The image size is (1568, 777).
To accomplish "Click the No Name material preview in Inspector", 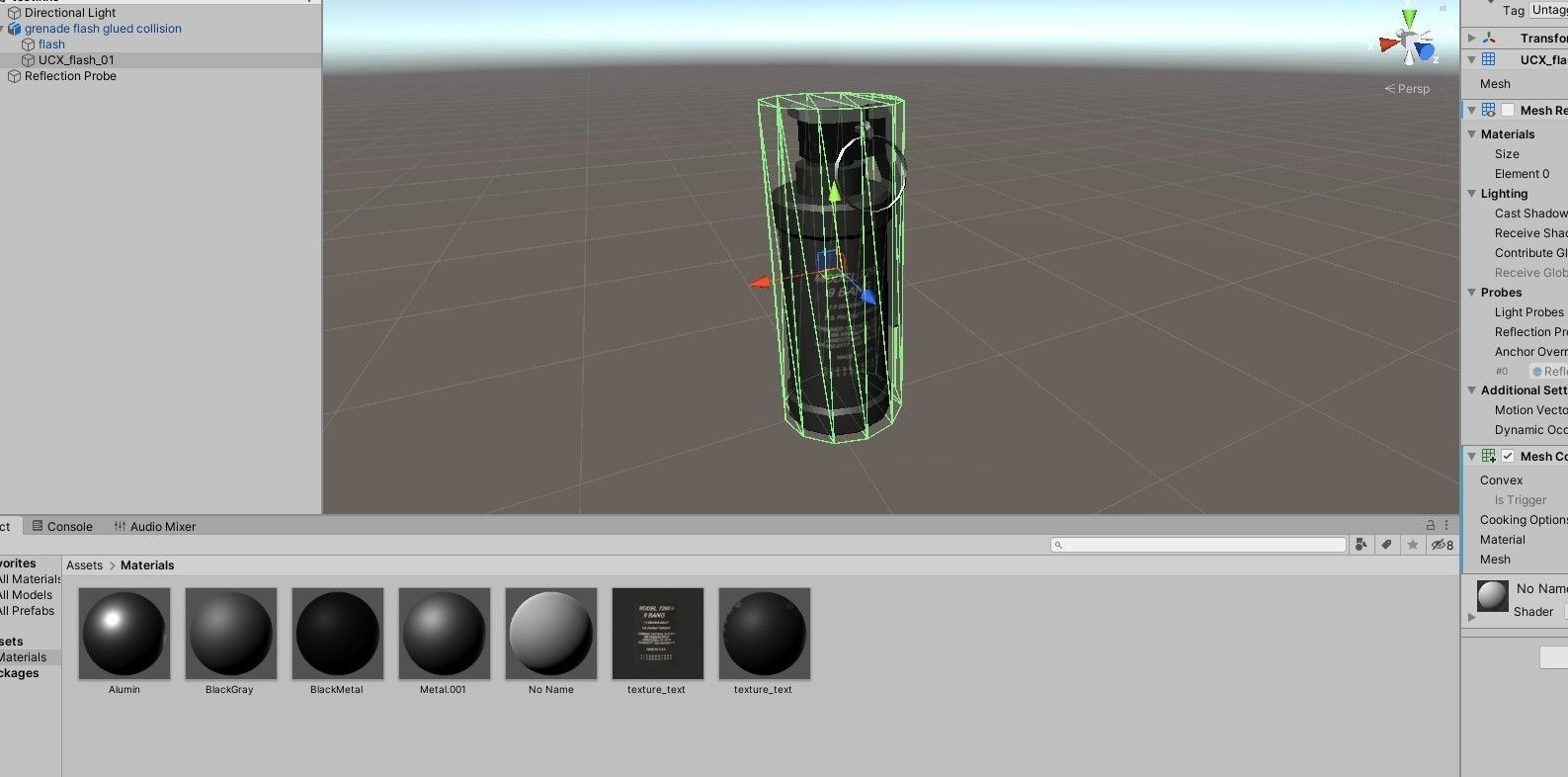I will (x=1492, y=596).
